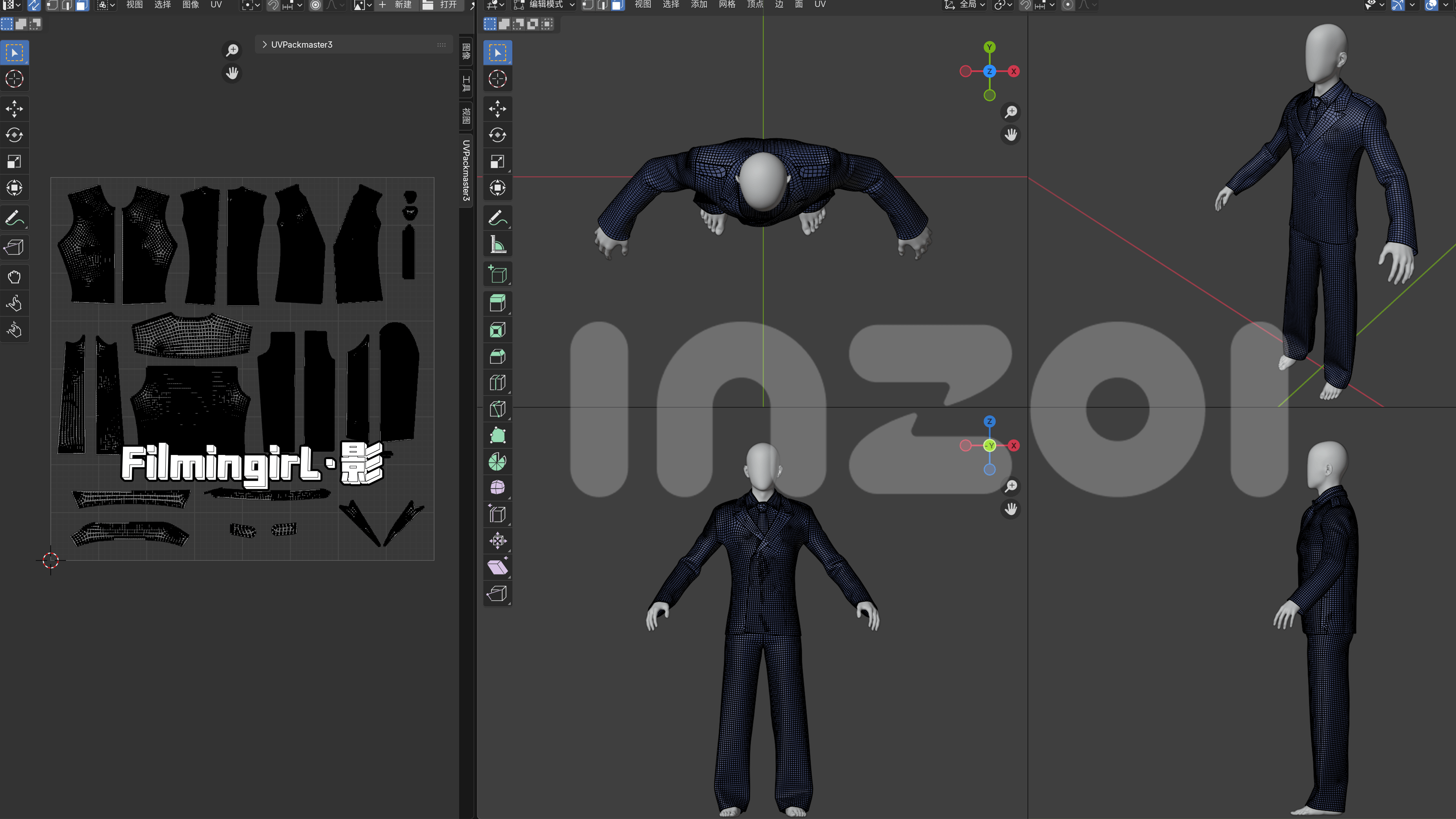Select the Transform tool in 3D viewport
Viewport: 1456px width, 819px height.
(x=497, y=188)
